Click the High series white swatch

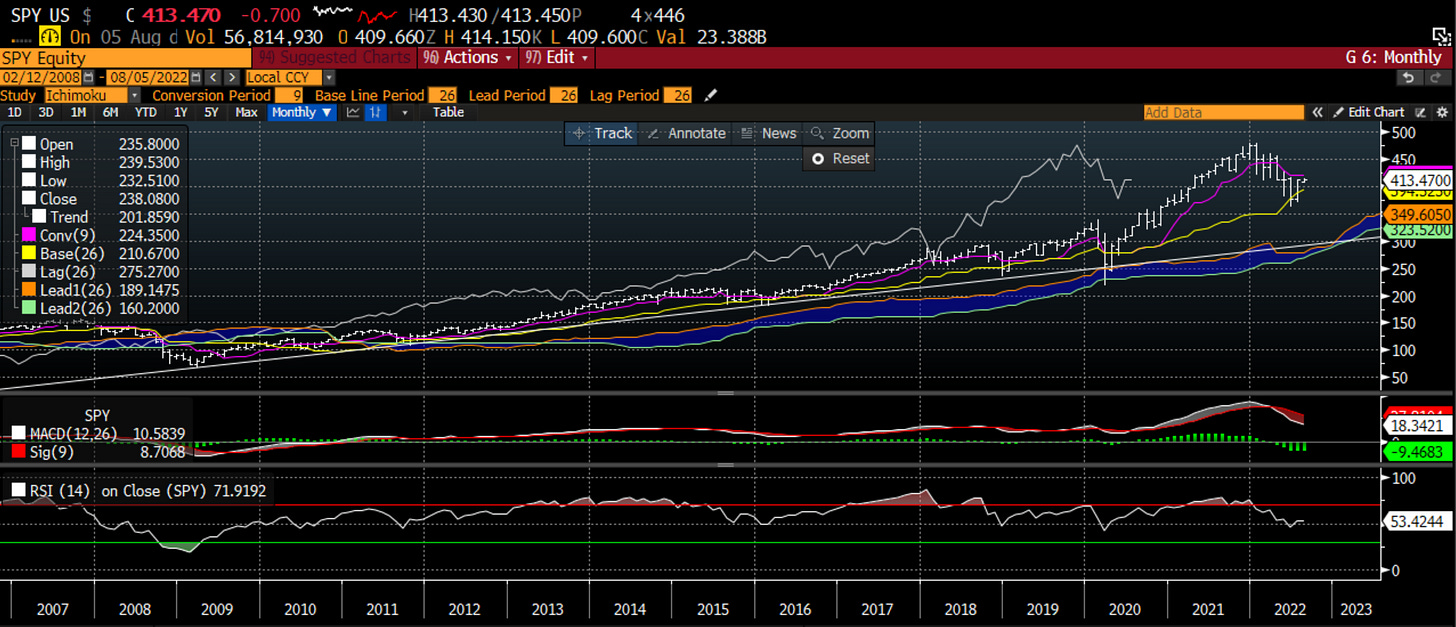click(28, 162)
